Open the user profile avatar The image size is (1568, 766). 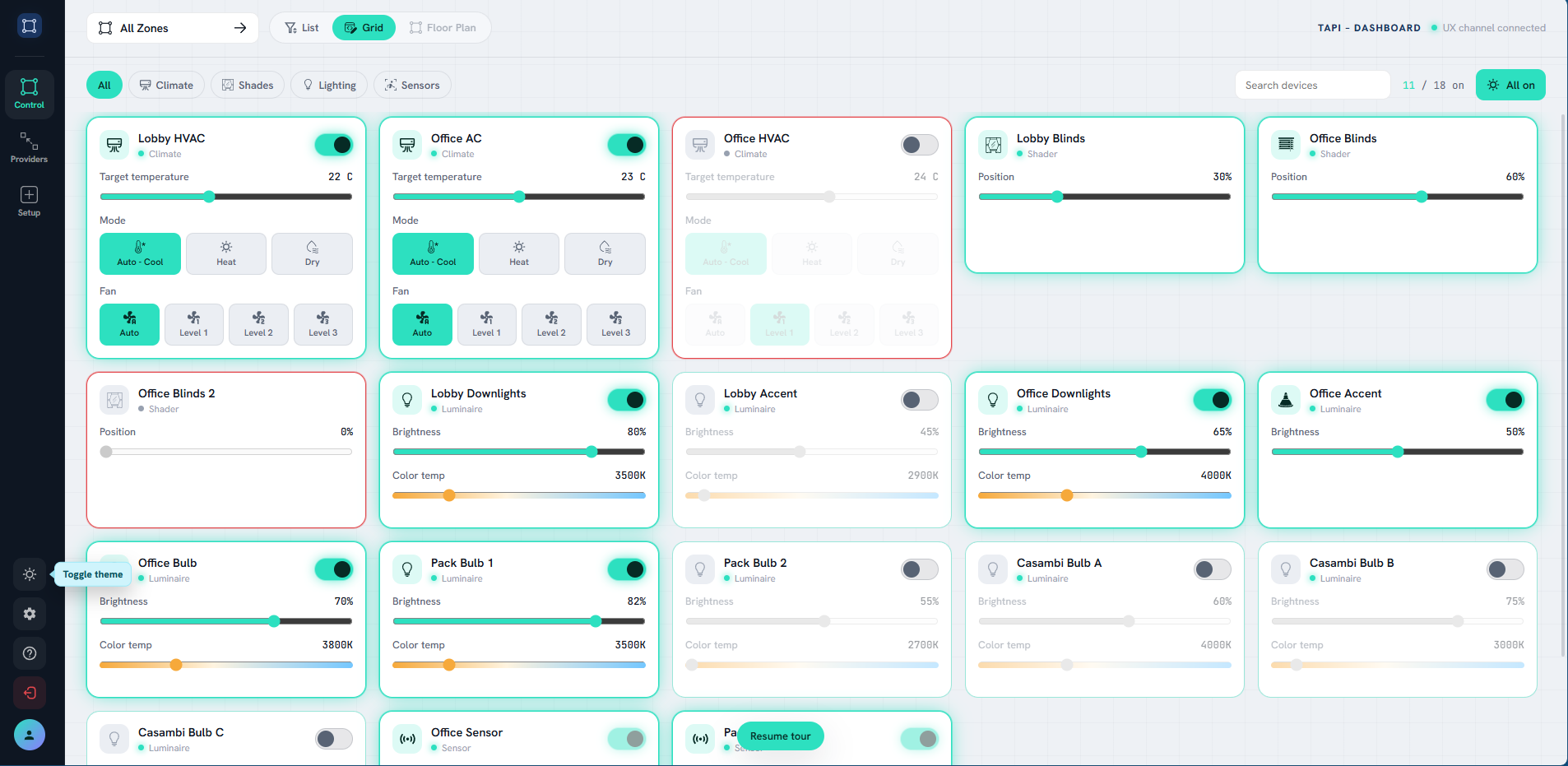click(x=30, y=735)
